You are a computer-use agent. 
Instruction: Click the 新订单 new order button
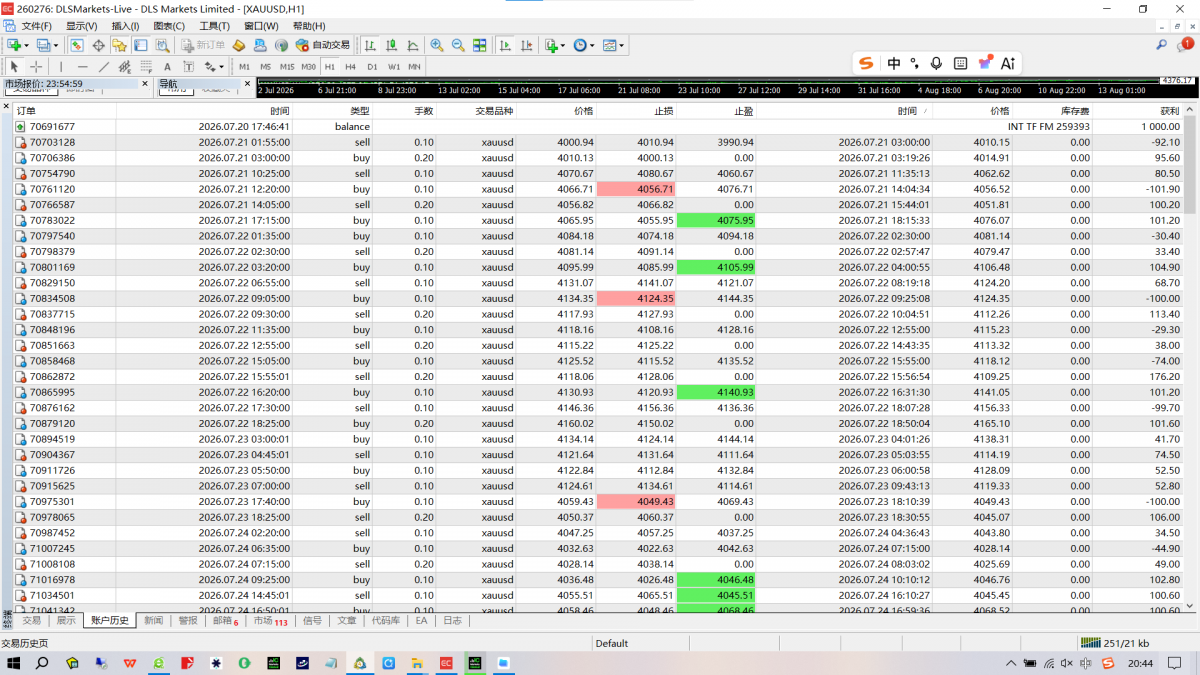point(203,45)
